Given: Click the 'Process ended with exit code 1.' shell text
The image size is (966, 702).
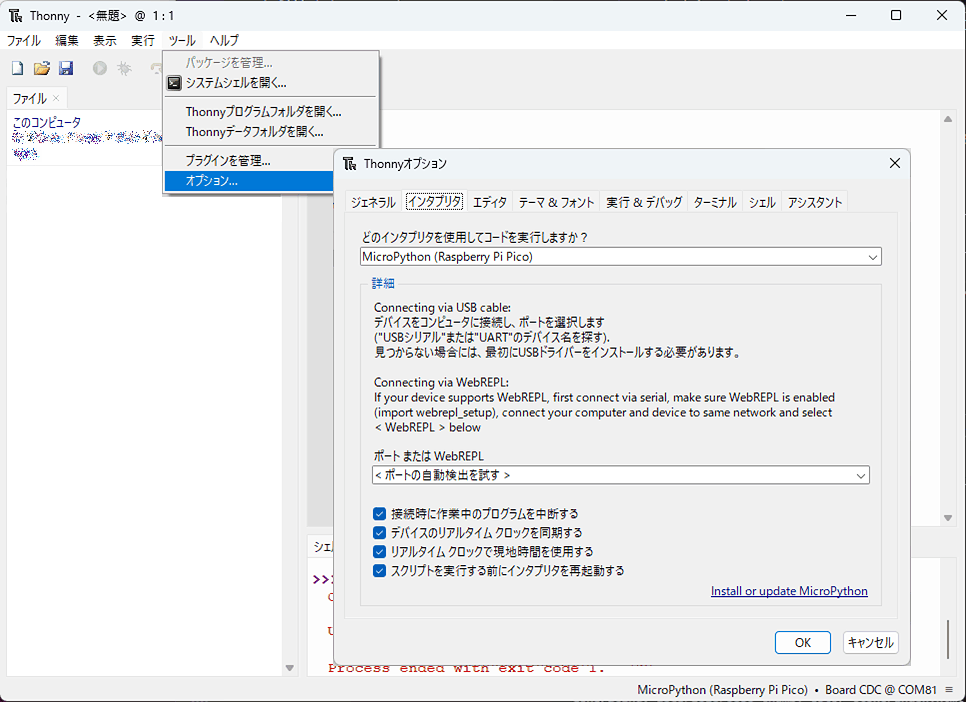Looking at the screenshot, I should coord(466,668).
